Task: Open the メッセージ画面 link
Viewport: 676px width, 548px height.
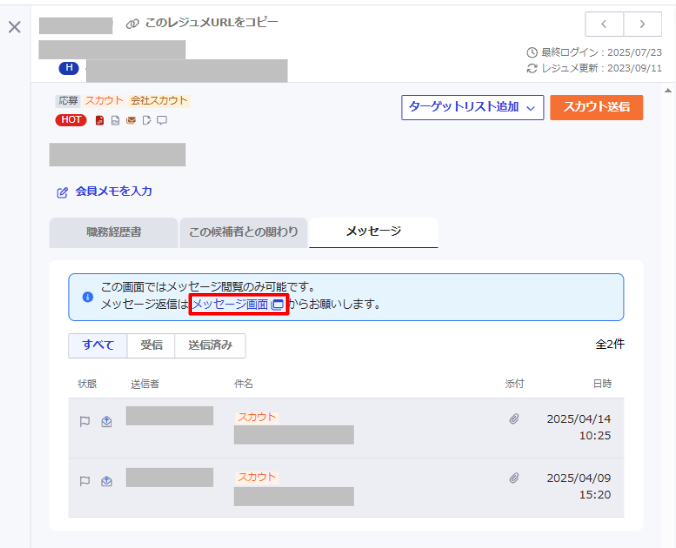Action: (238, 304)
